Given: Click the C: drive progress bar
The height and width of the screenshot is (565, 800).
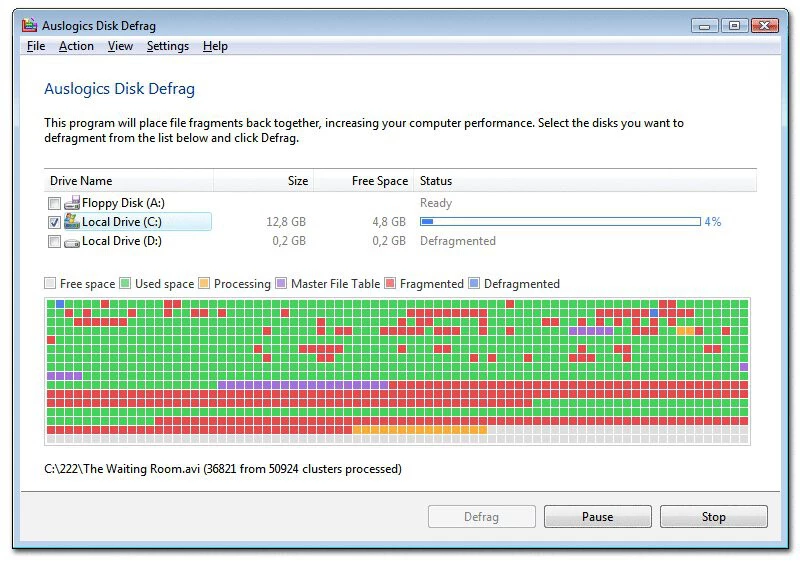Looking at the screenshot, I should [x=560, y=222].
